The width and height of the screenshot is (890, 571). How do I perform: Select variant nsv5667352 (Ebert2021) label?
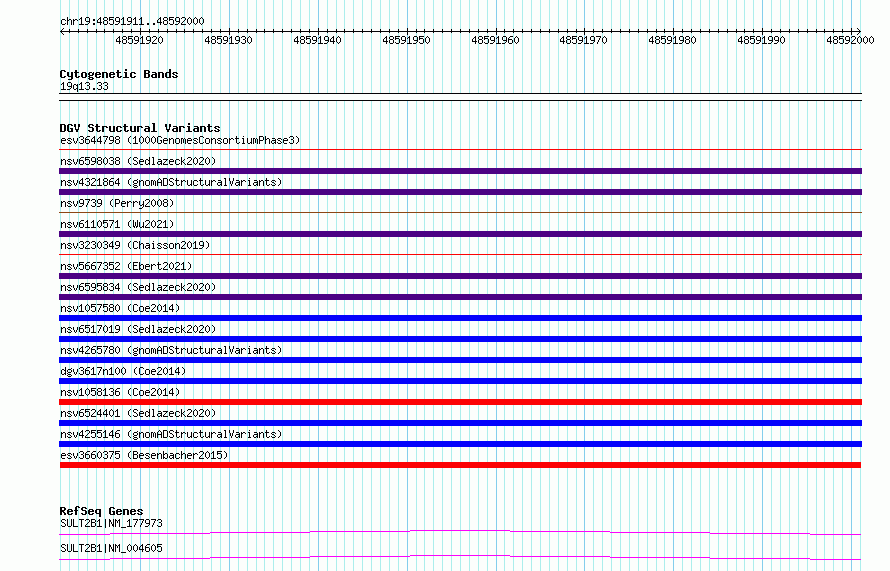coord(126,266)
